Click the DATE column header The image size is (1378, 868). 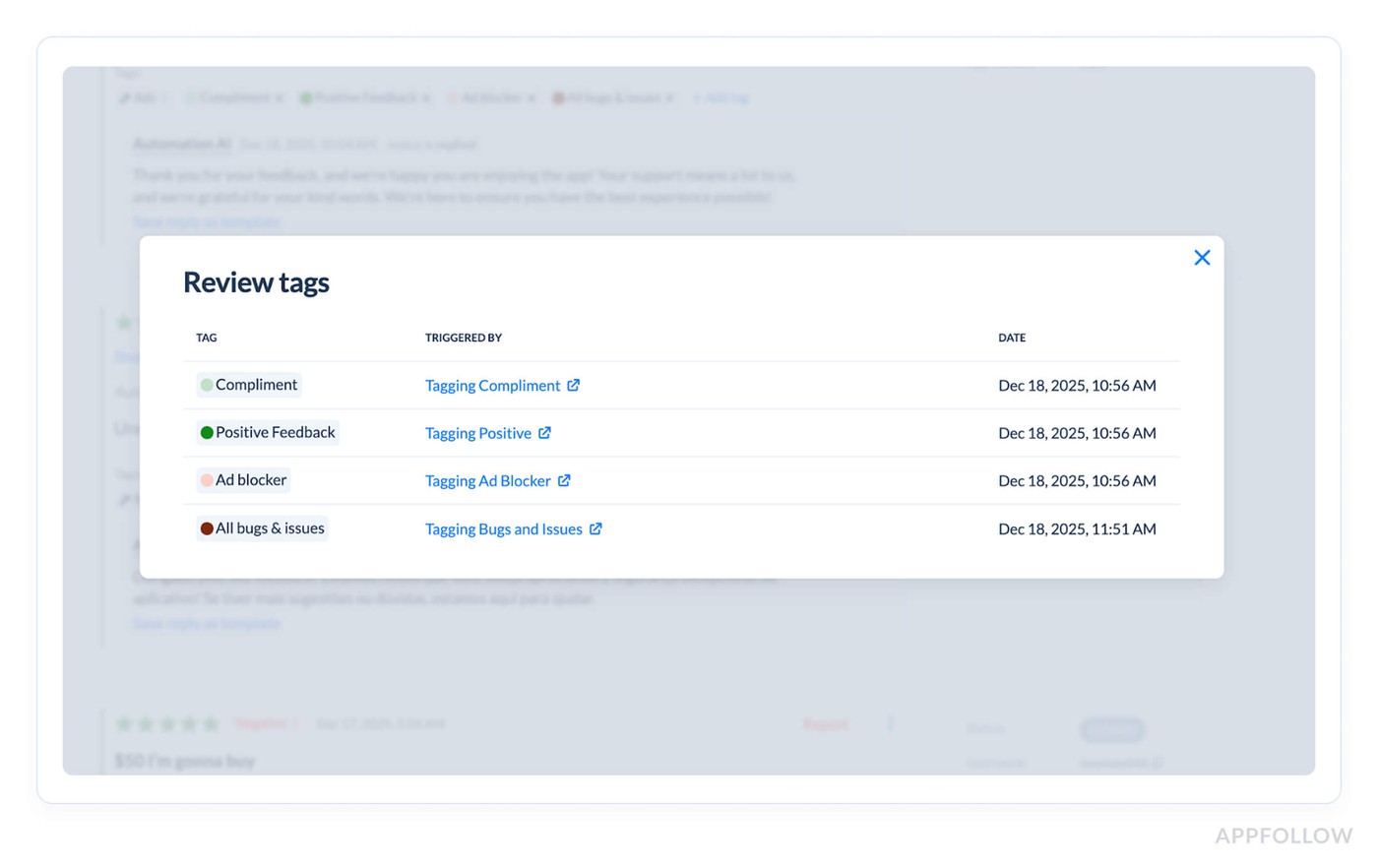1012,338
